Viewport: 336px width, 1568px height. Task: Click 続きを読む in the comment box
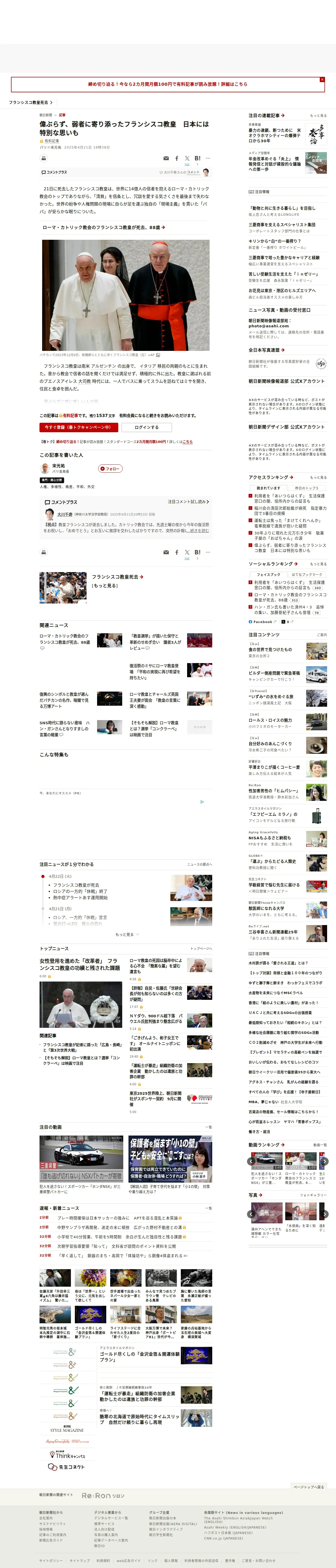click(x=198, y=531)
